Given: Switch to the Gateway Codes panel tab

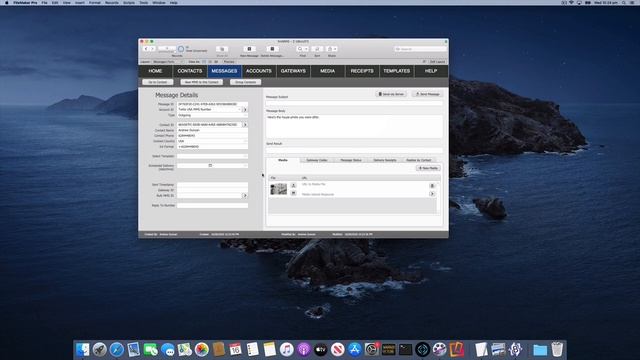Looking at the screenshot, I should pos(317,160).
